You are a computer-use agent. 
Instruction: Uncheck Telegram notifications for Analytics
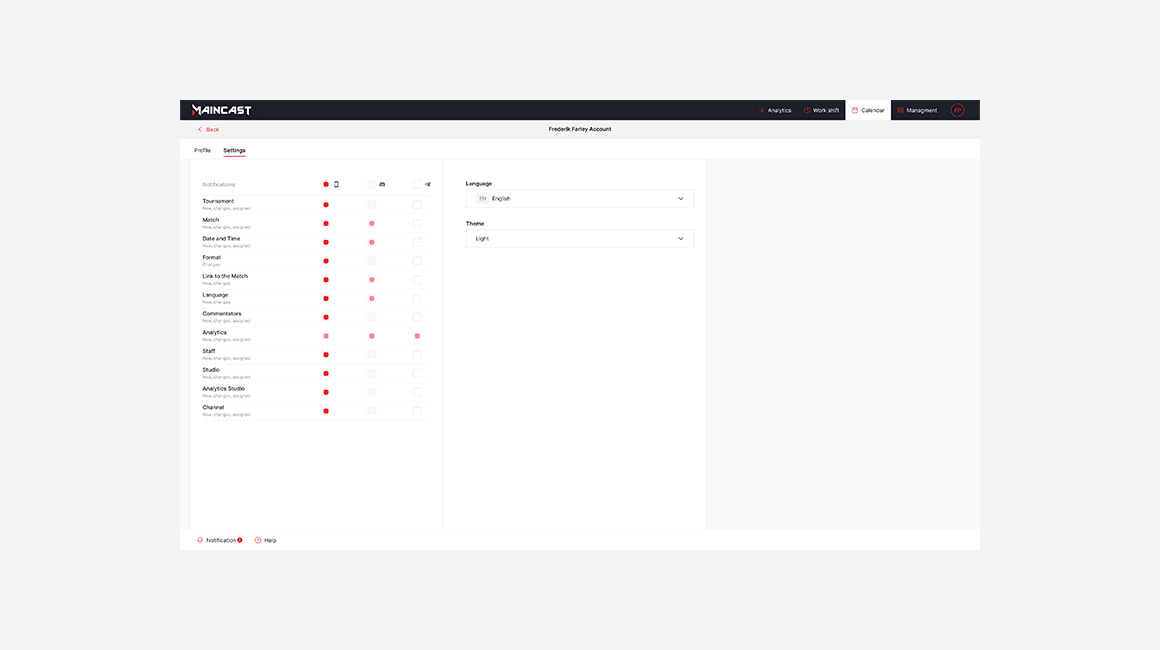417,336
